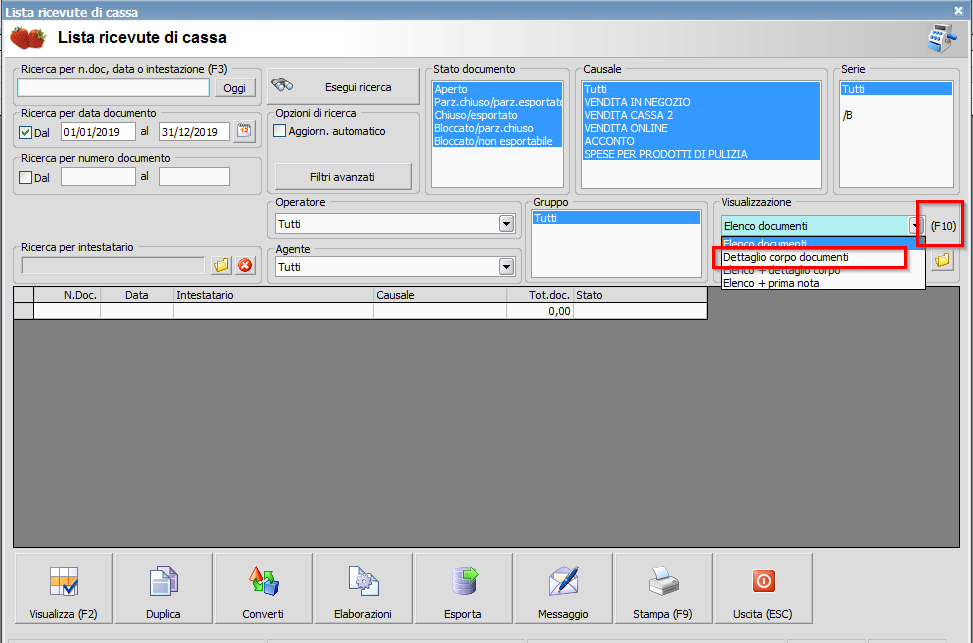The height and width of the screenshot is (643, 973).
Task: Click the second document number field
Action: [194, 177]
